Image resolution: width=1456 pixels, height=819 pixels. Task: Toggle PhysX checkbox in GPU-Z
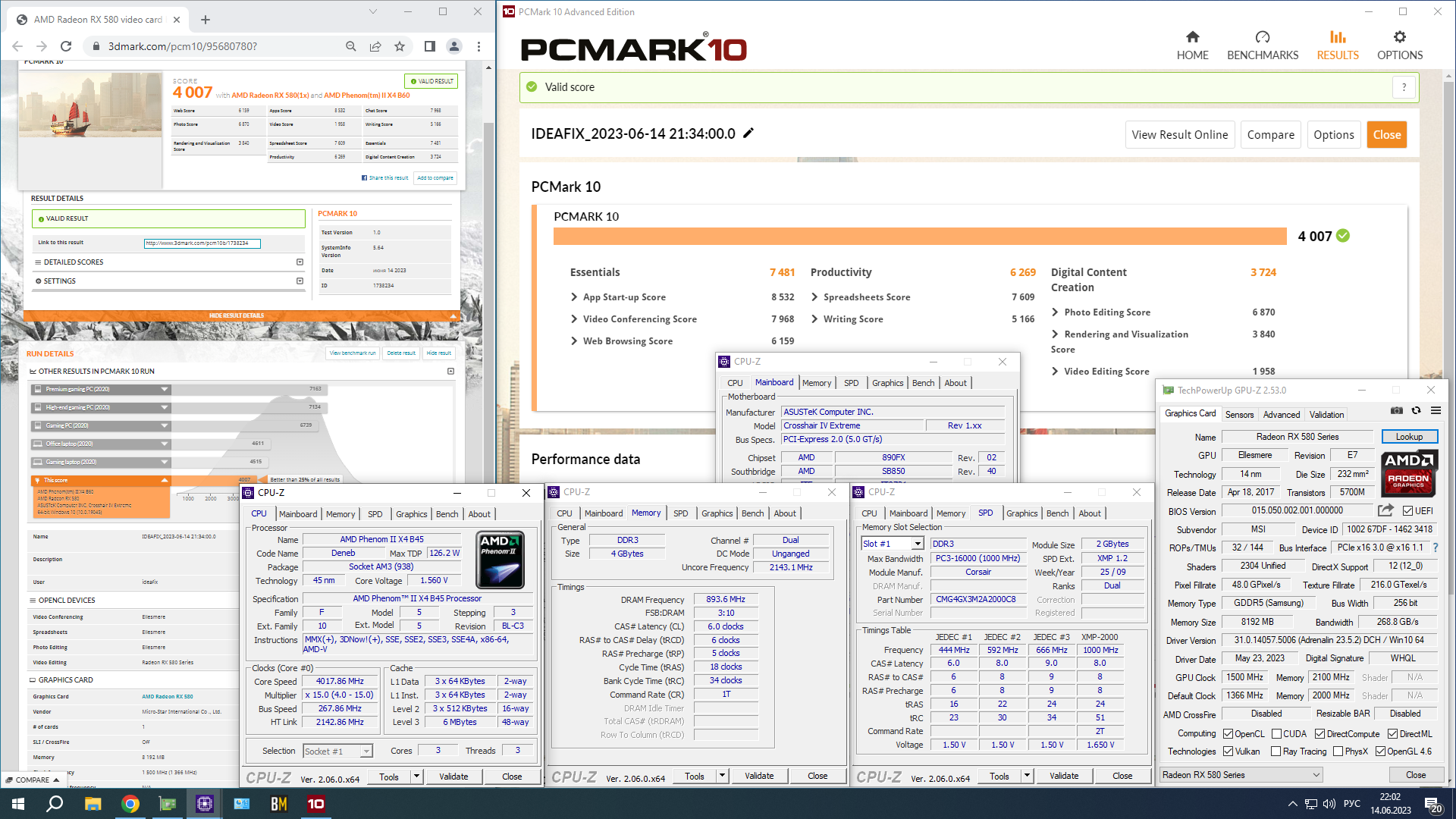[1338, 752]
